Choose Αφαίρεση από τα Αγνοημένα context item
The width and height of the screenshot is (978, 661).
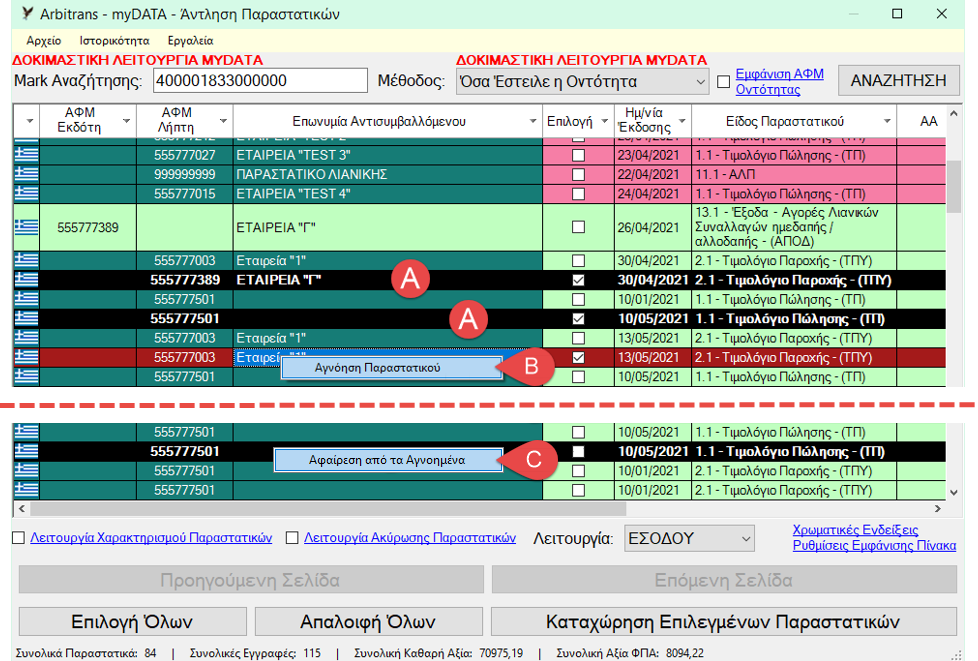pos(387,460)
